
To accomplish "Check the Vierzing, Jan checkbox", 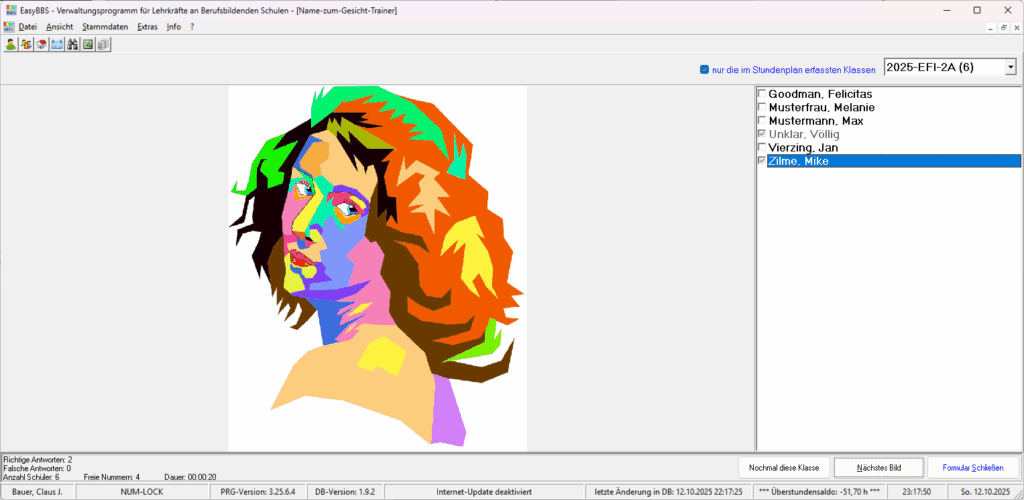I will [762, 148].
